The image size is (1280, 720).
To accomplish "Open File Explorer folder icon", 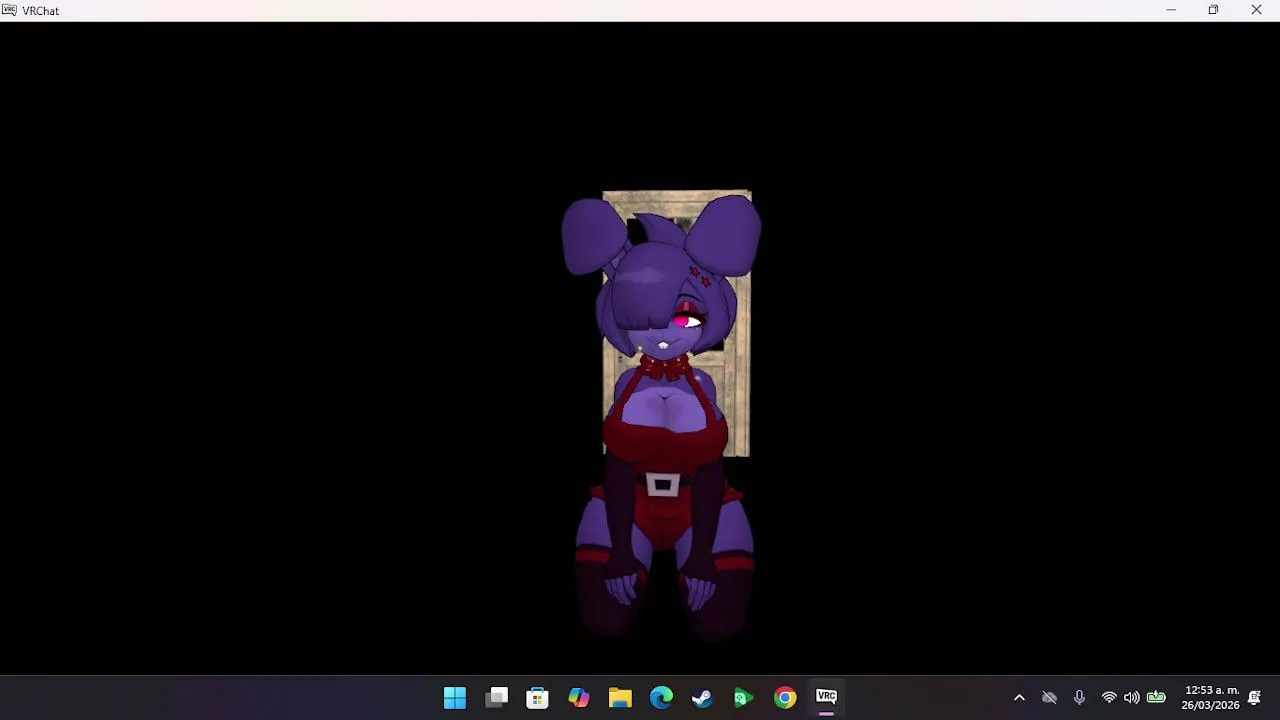I will [620, 697].
